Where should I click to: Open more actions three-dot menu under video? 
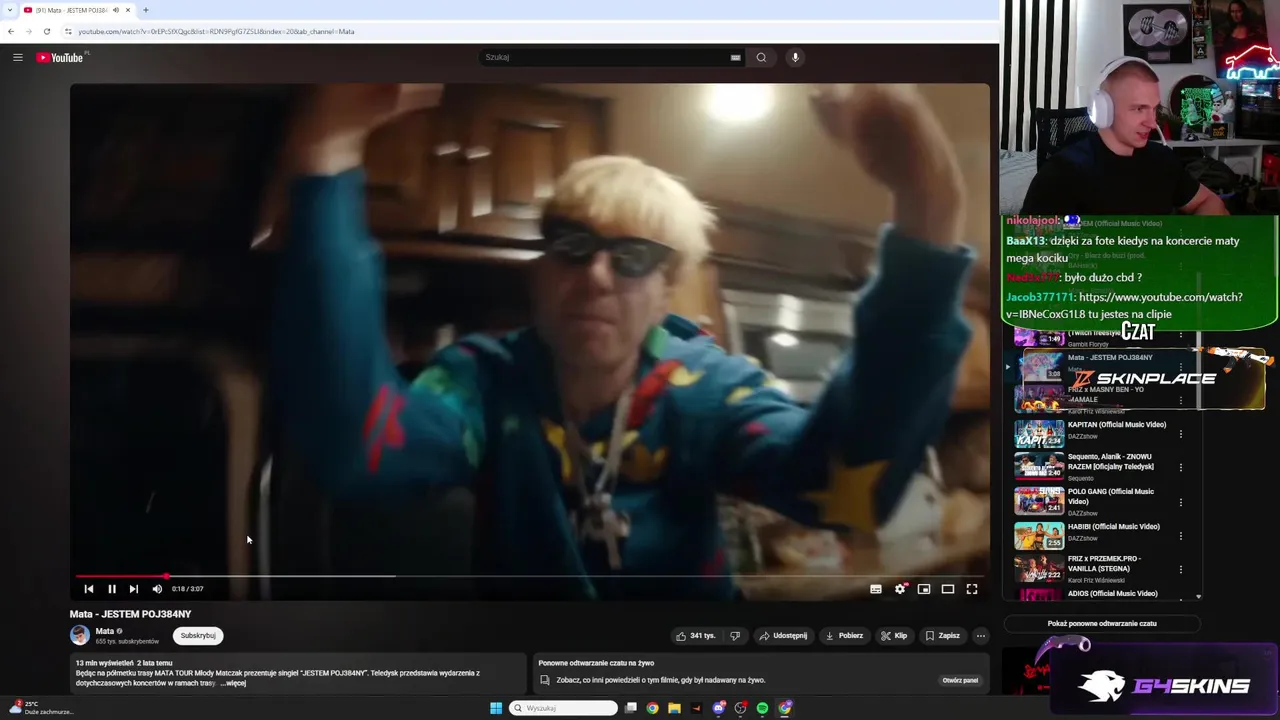pyautogui.click(x=981, y=635)
